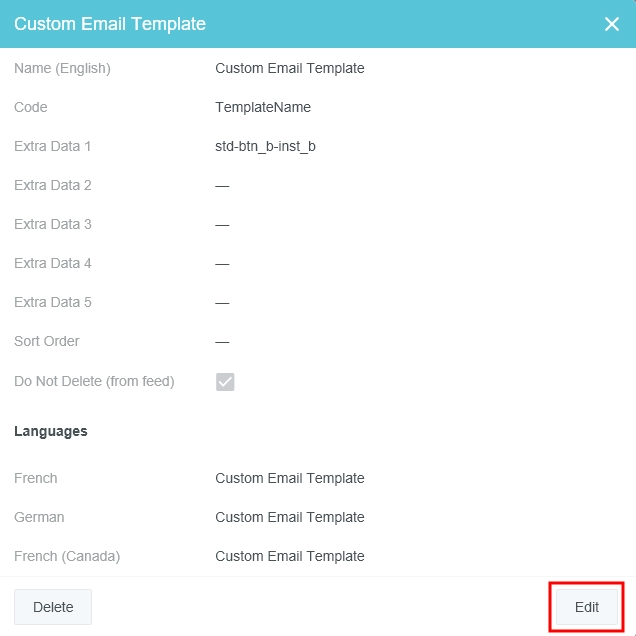Viewport: 636px width, 636px height.
Task: Click the Languages section heading
Action: point(51,432)
